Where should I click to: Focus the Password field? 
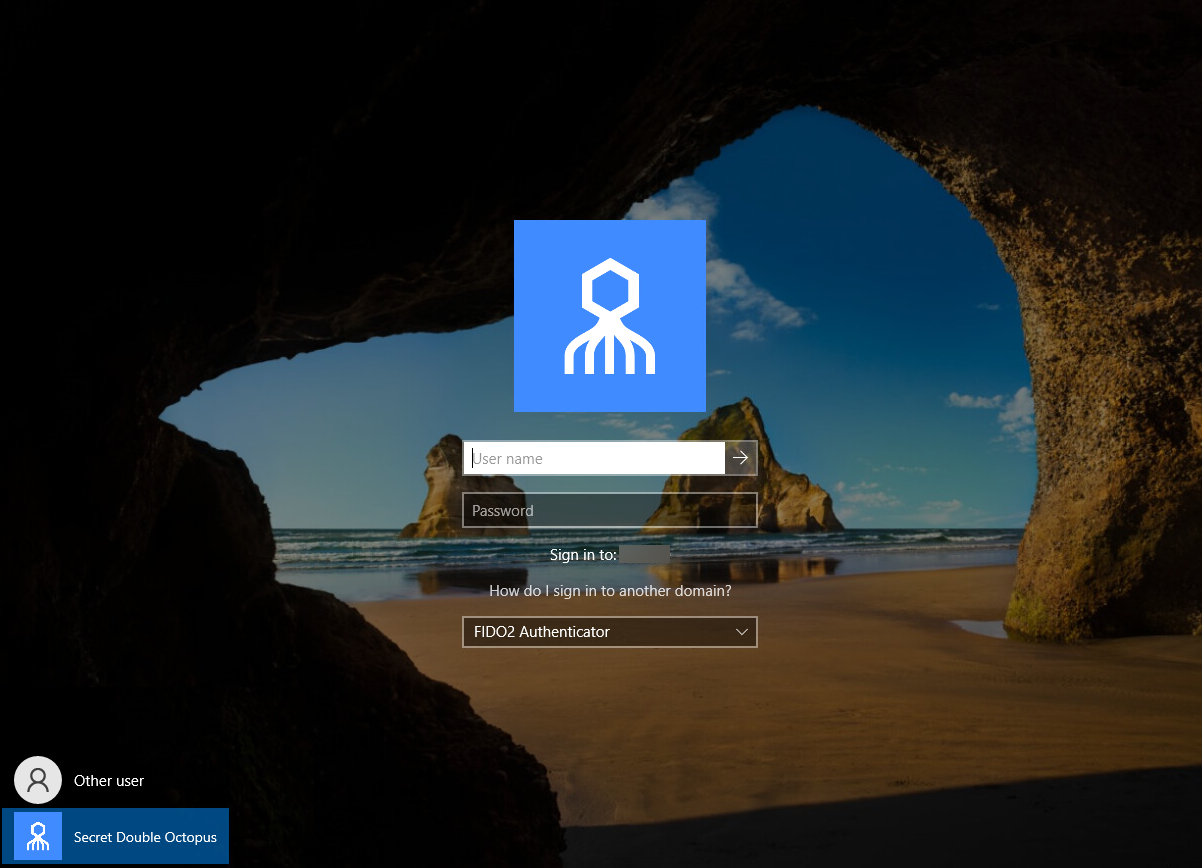click(610, 510)
